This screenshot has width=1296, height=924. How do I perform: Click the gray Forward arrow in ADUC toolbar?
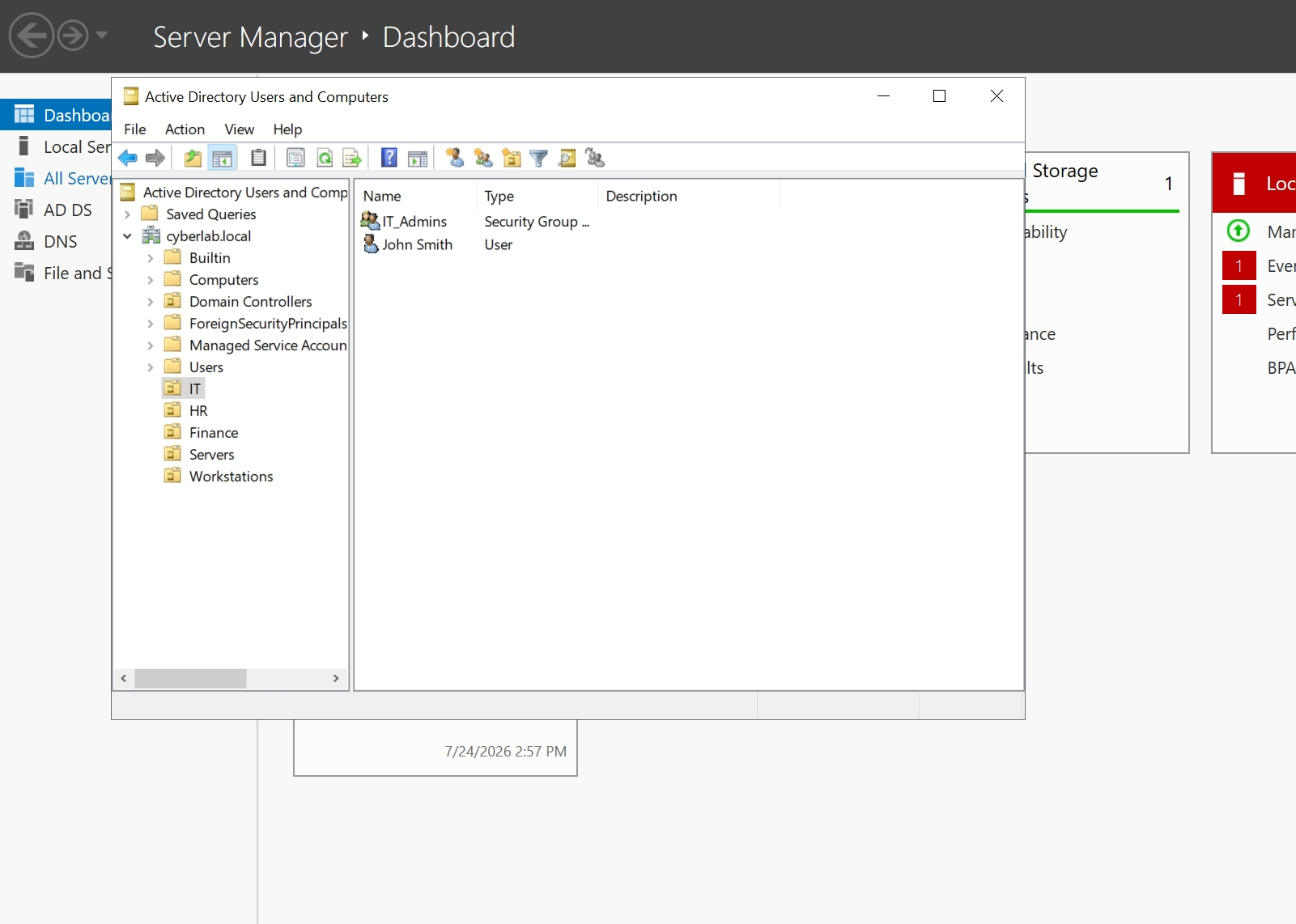pyautogui.click(x=155, y=158)
